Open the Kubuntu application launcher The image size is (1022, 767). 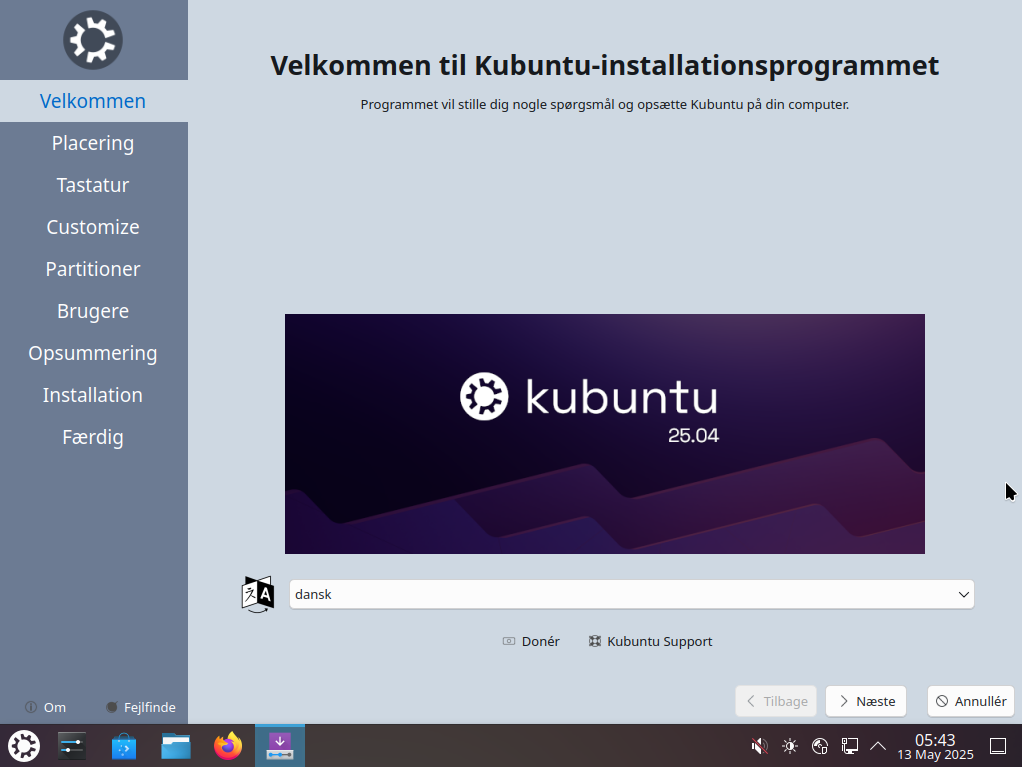pyautogui.click(x=24, y=745)
